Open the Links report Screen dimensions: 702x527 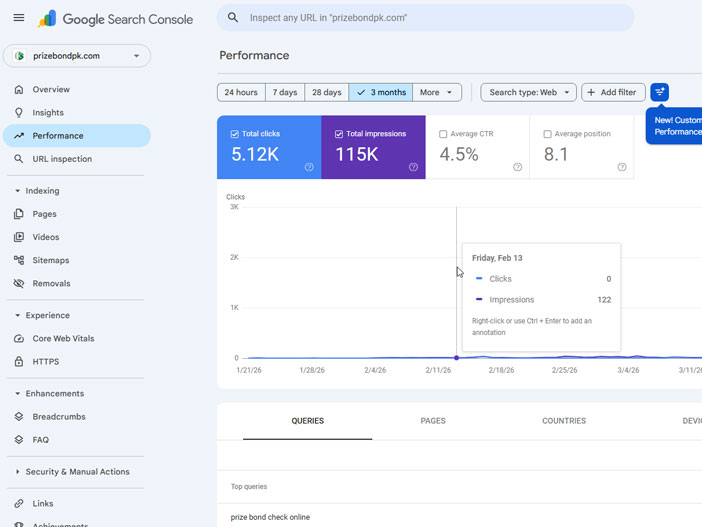pos(77,504)
